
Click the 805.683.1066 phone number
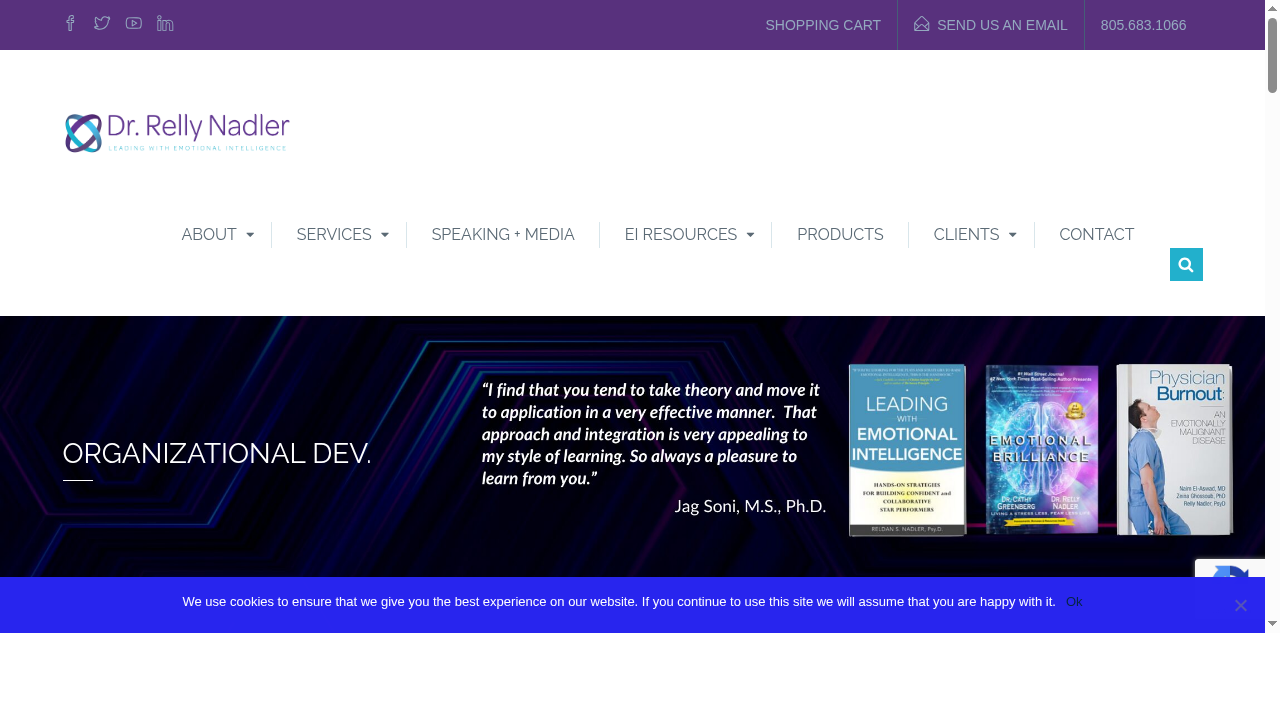coord(1143,25)
